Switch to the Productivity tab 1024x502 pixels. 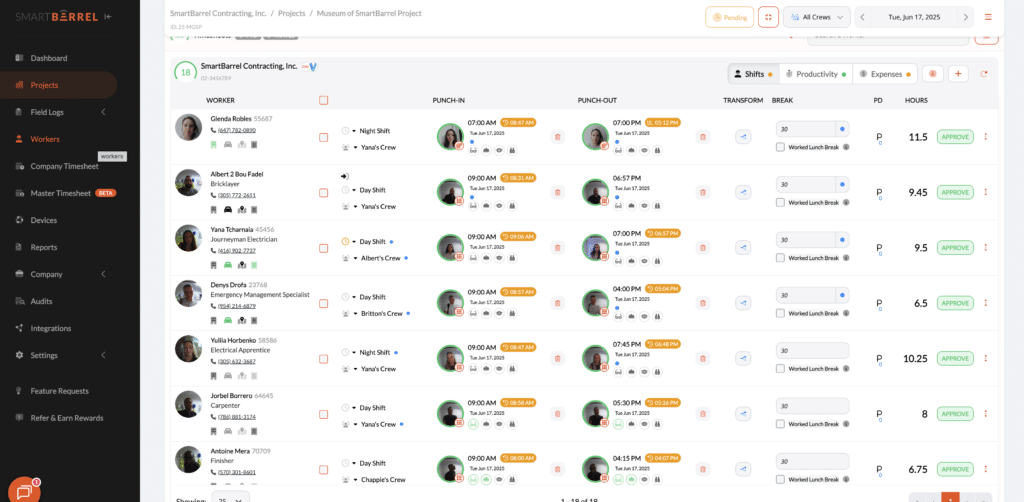[816, 74]
